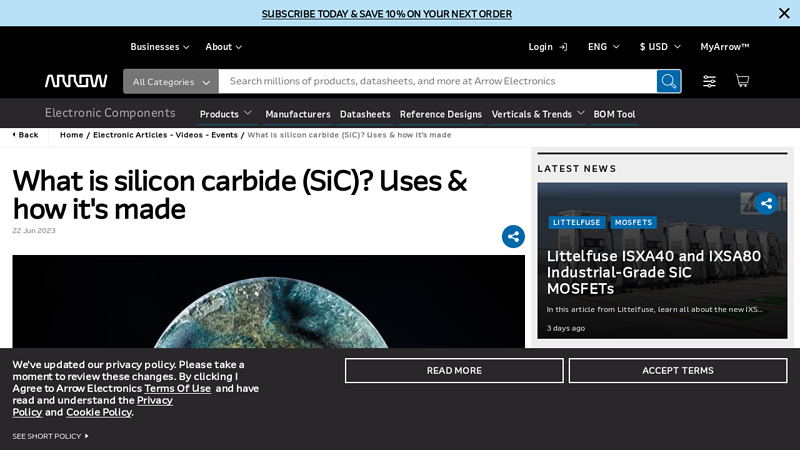
Task: Open the $ USD currency selector
Action: (x=660, y=46)
